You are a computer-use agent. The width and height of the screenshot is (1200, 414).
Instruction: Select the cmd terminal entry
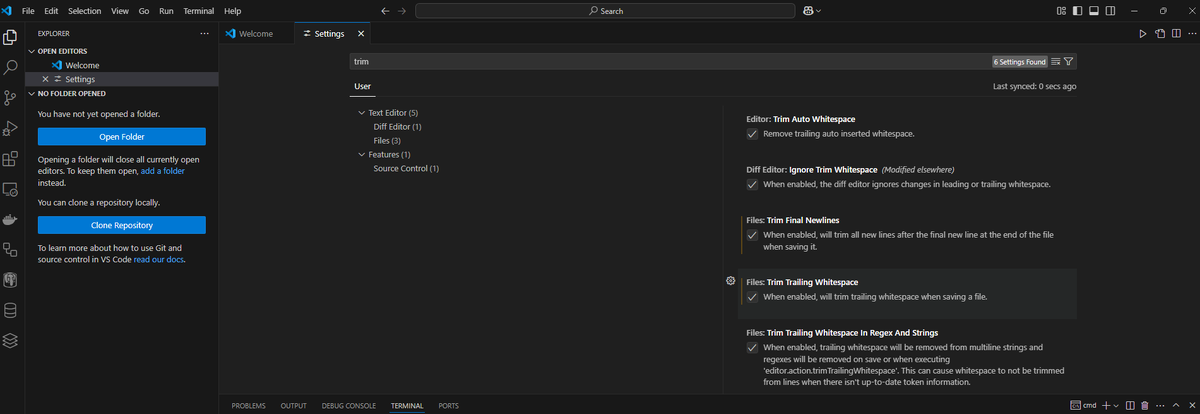pyautogui.click(x=1083, y=405)
